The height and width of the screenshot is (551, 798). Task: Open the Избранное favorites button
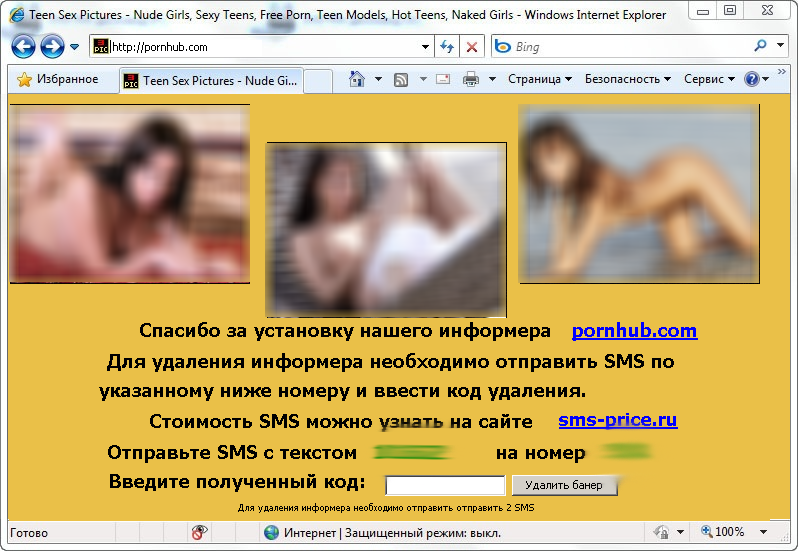pyautogui.click(x=58, y=79)
